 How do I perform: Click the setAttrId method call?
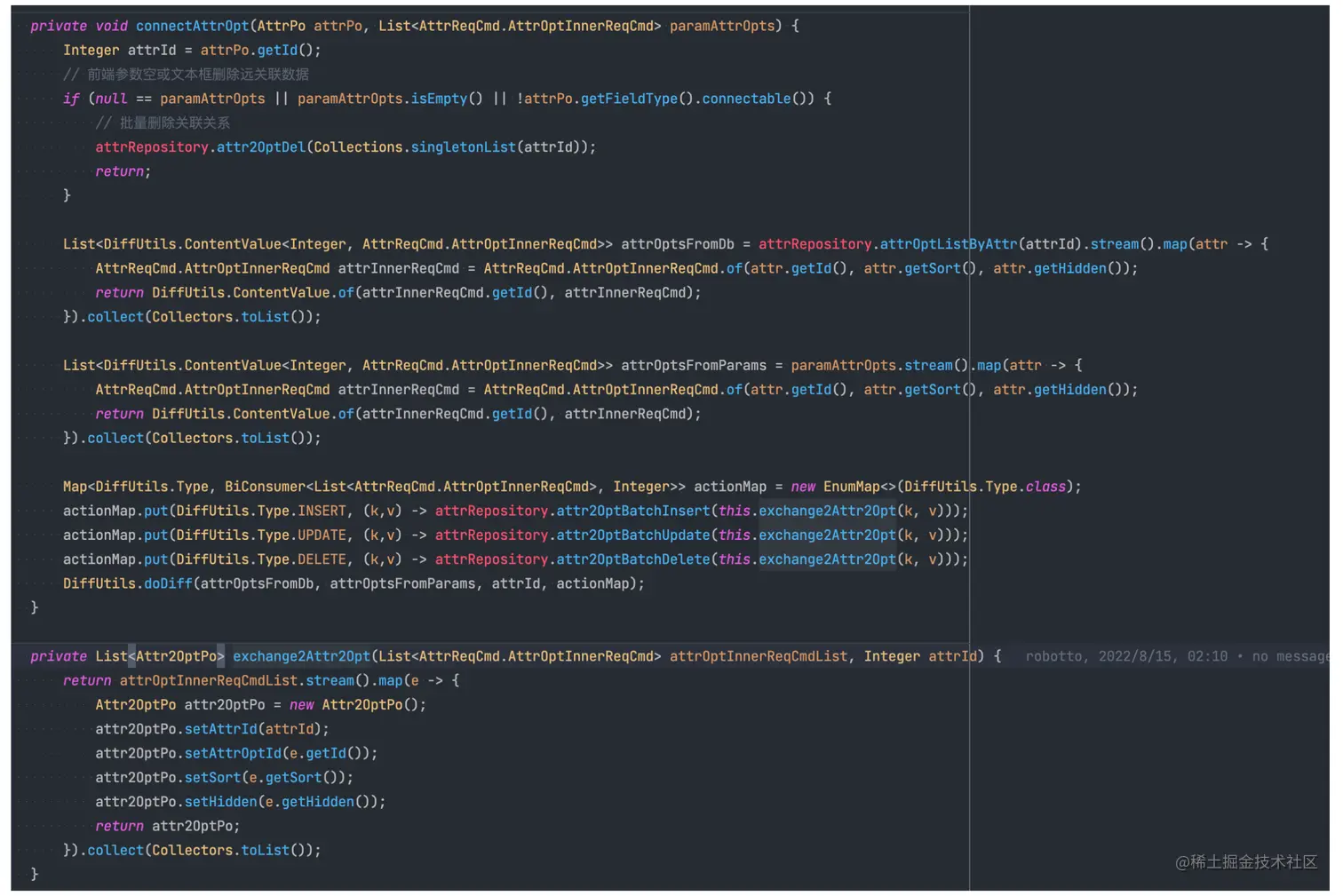(x=221, y=729)
